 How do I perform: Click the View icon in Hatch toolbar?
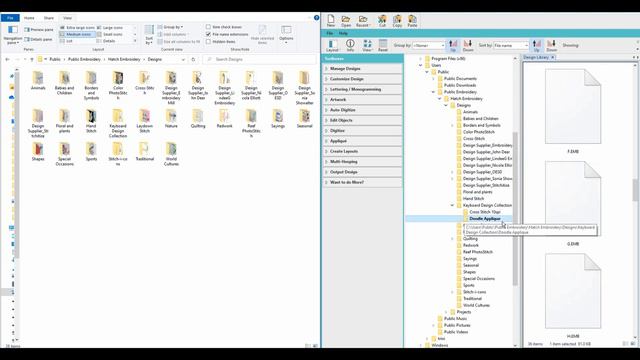pyautogui.click(x=367, y=44)
